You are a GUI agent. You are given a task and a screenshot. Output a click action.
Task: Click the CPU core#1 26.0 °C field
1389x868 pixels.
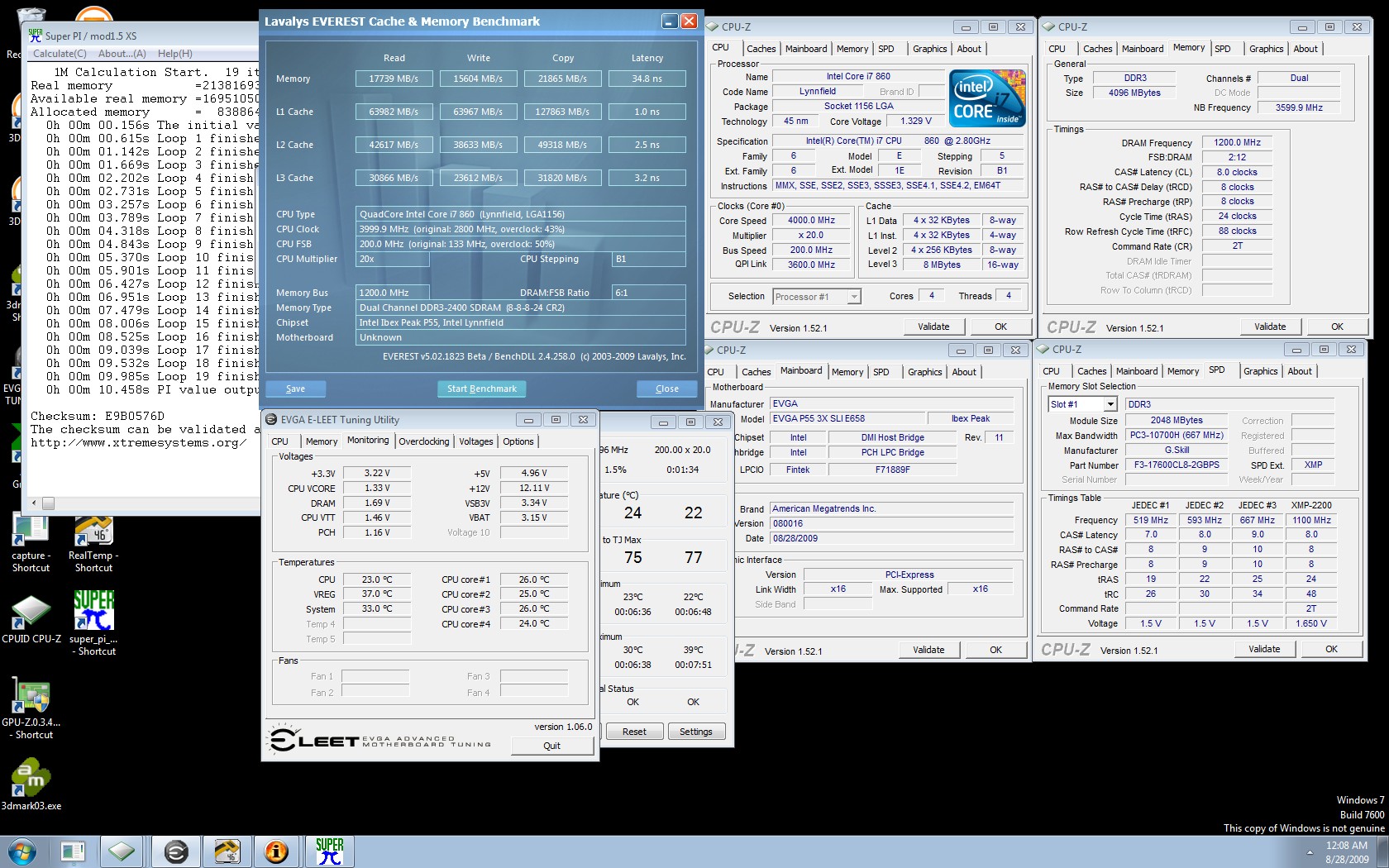[x=533, y=579]
